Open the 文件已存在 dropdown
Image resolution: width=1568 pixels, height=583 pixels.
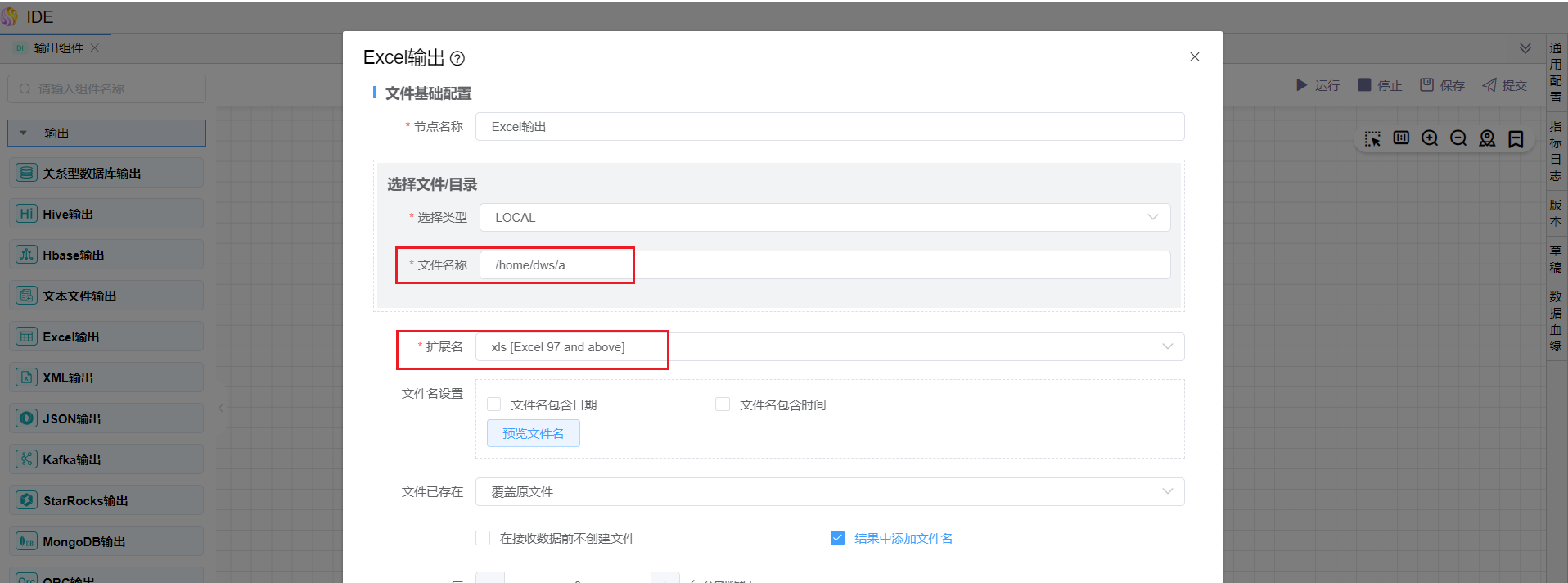pyautogui.click(x=830, y=492)
